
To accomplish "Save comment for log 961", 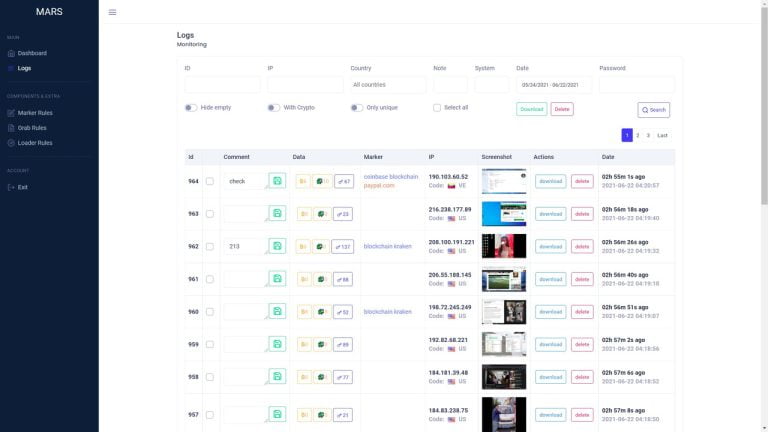I will click(277, 279).
